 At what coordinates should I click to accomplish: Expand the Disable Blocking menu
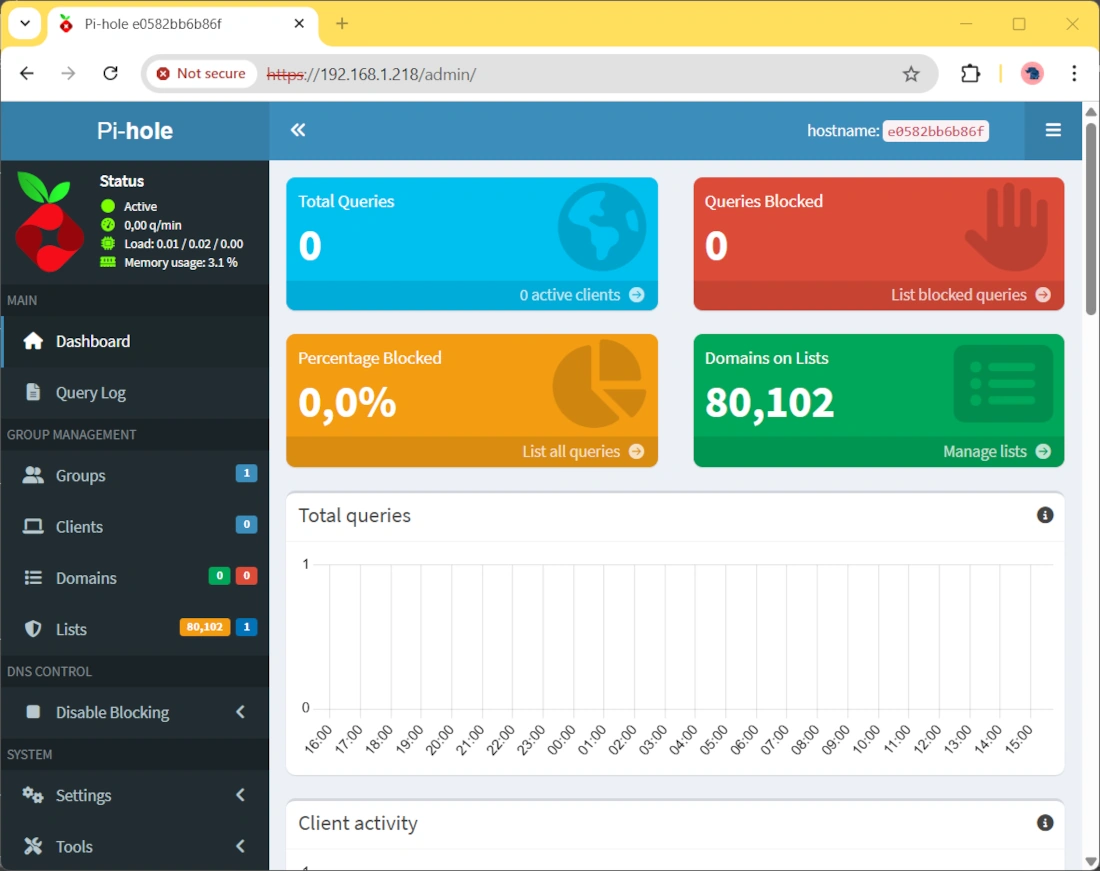coord(110,712)
